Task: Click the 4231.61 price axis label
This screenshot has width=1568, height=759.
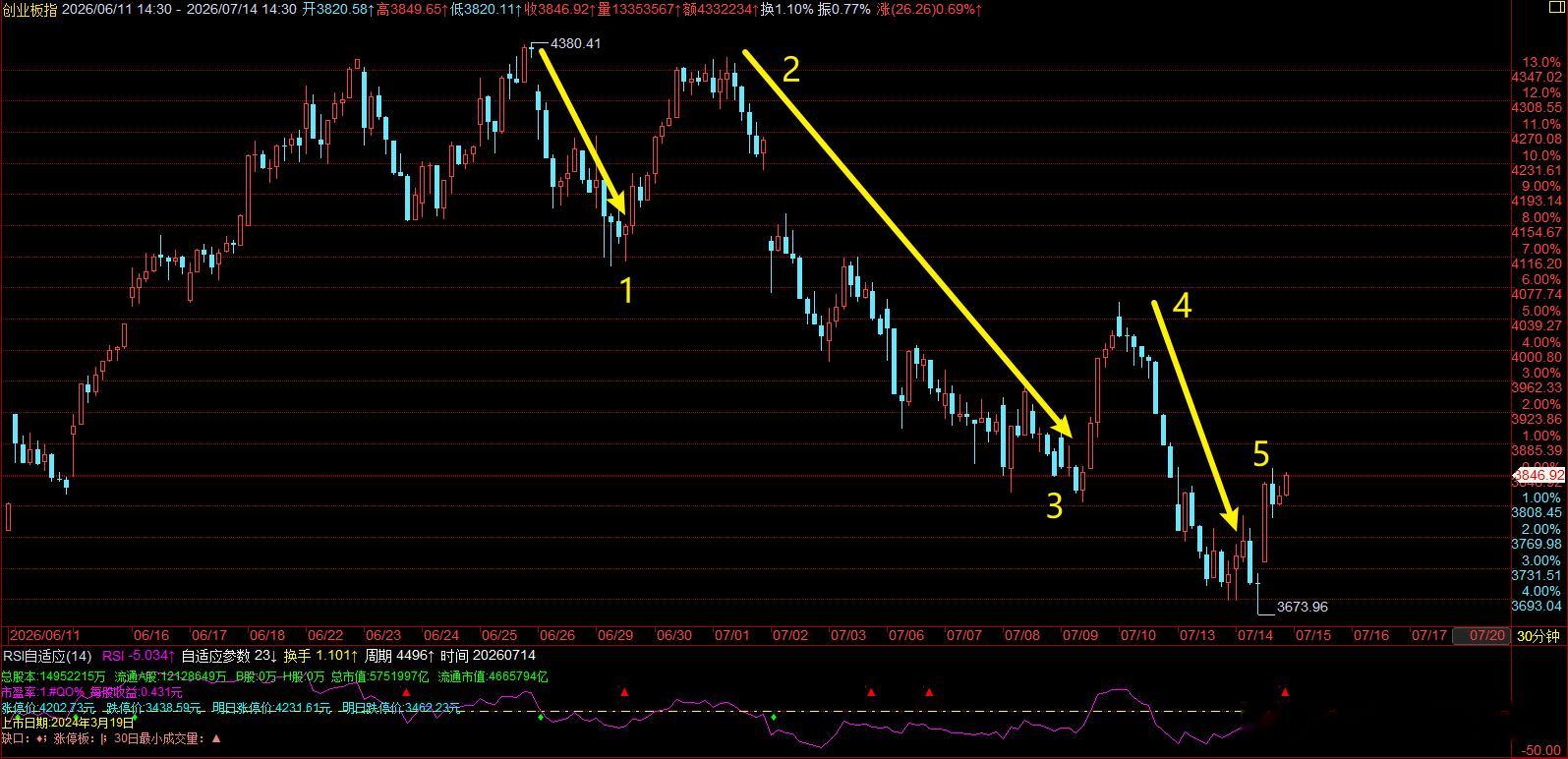Action: [1537, 170]
